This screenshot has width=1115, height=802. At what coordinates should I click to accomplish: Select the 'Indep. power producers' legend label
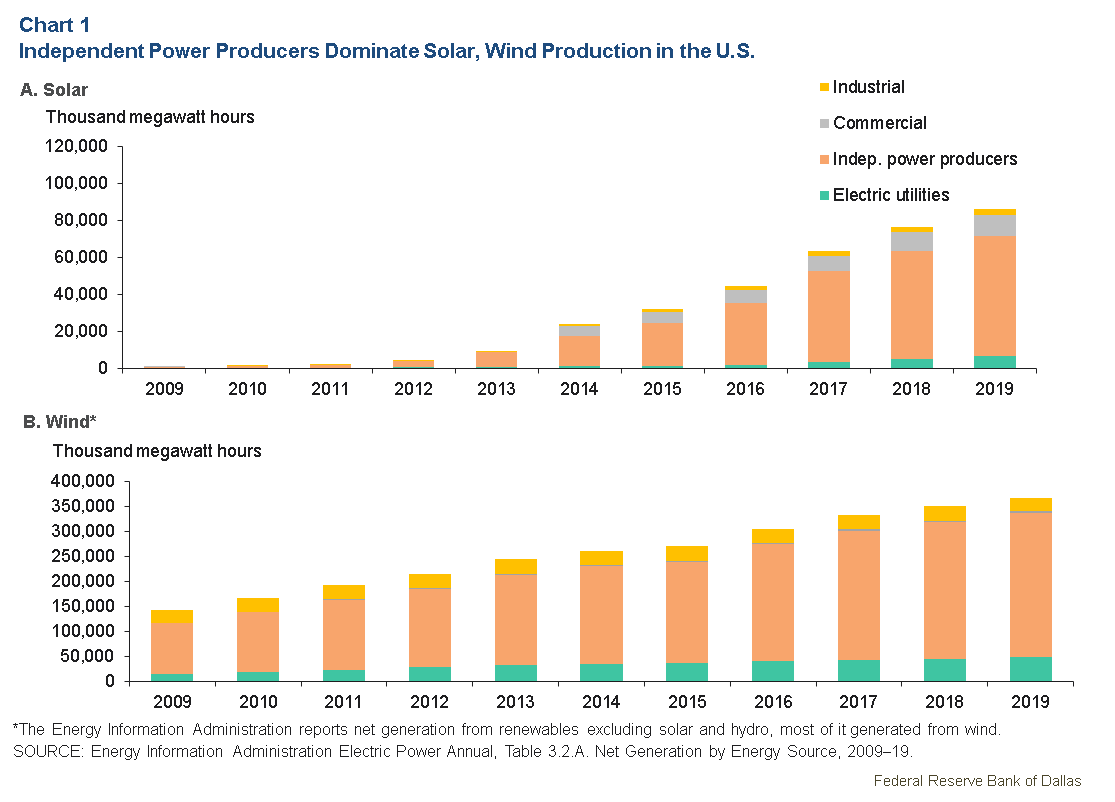click(x=924, y=159)
